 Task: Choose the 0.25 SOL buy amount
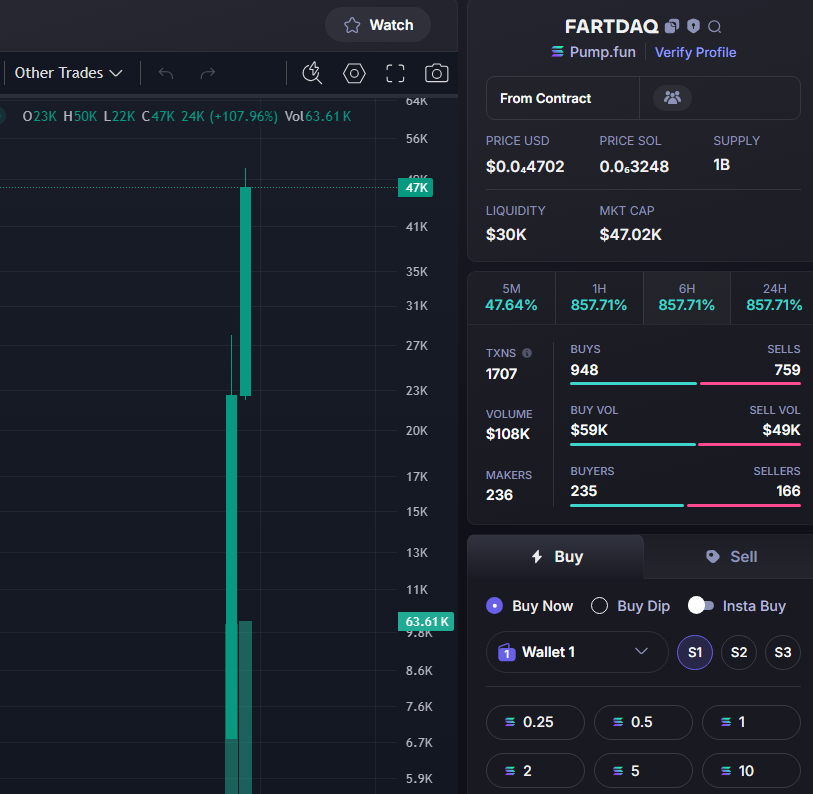(x=535, y=722)
